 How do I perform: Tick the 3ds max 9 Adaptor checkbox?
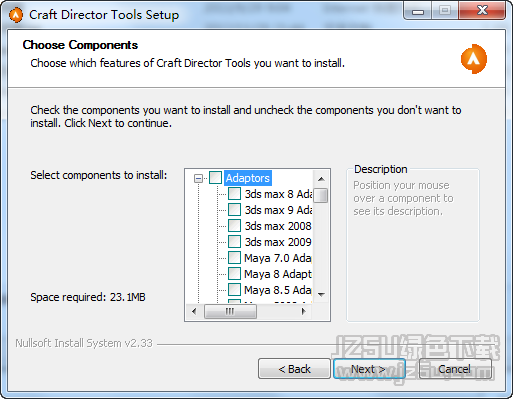tap(234, 210)
